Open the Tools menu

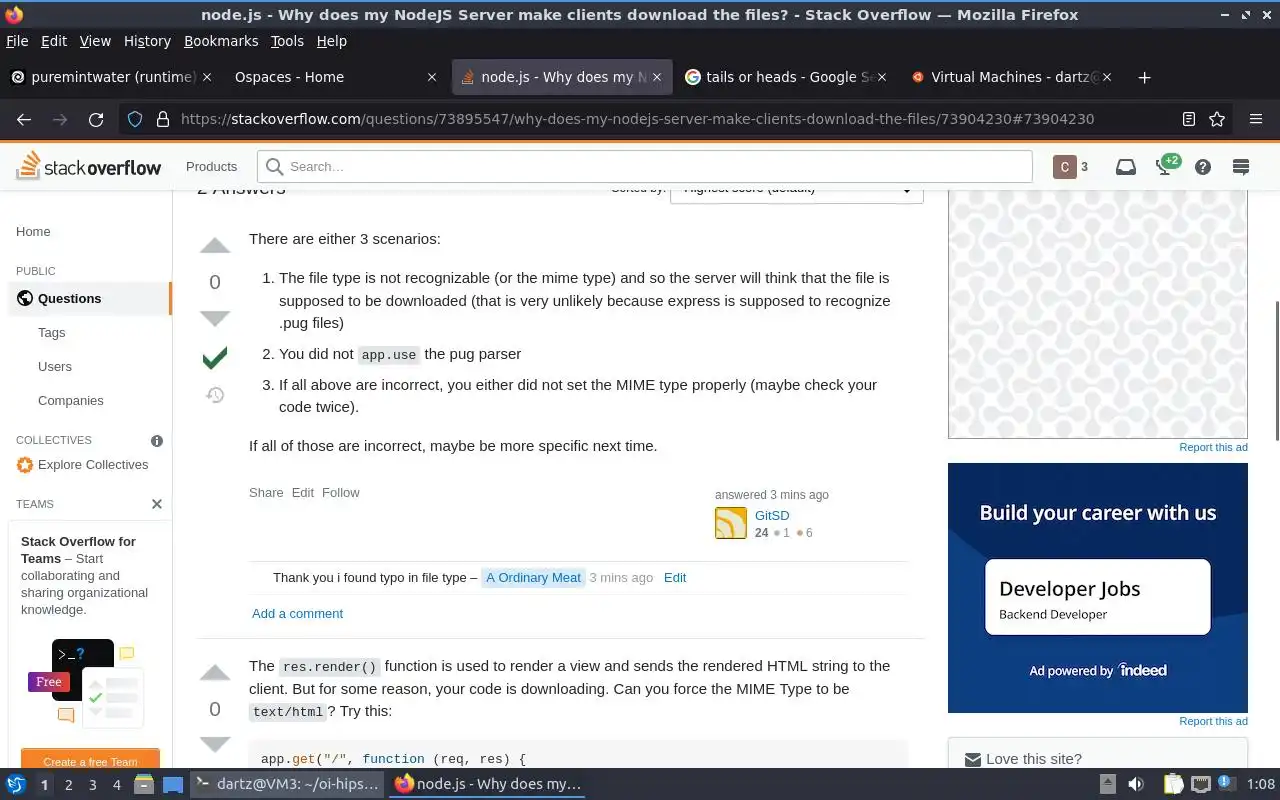click(x=287, y=41)
